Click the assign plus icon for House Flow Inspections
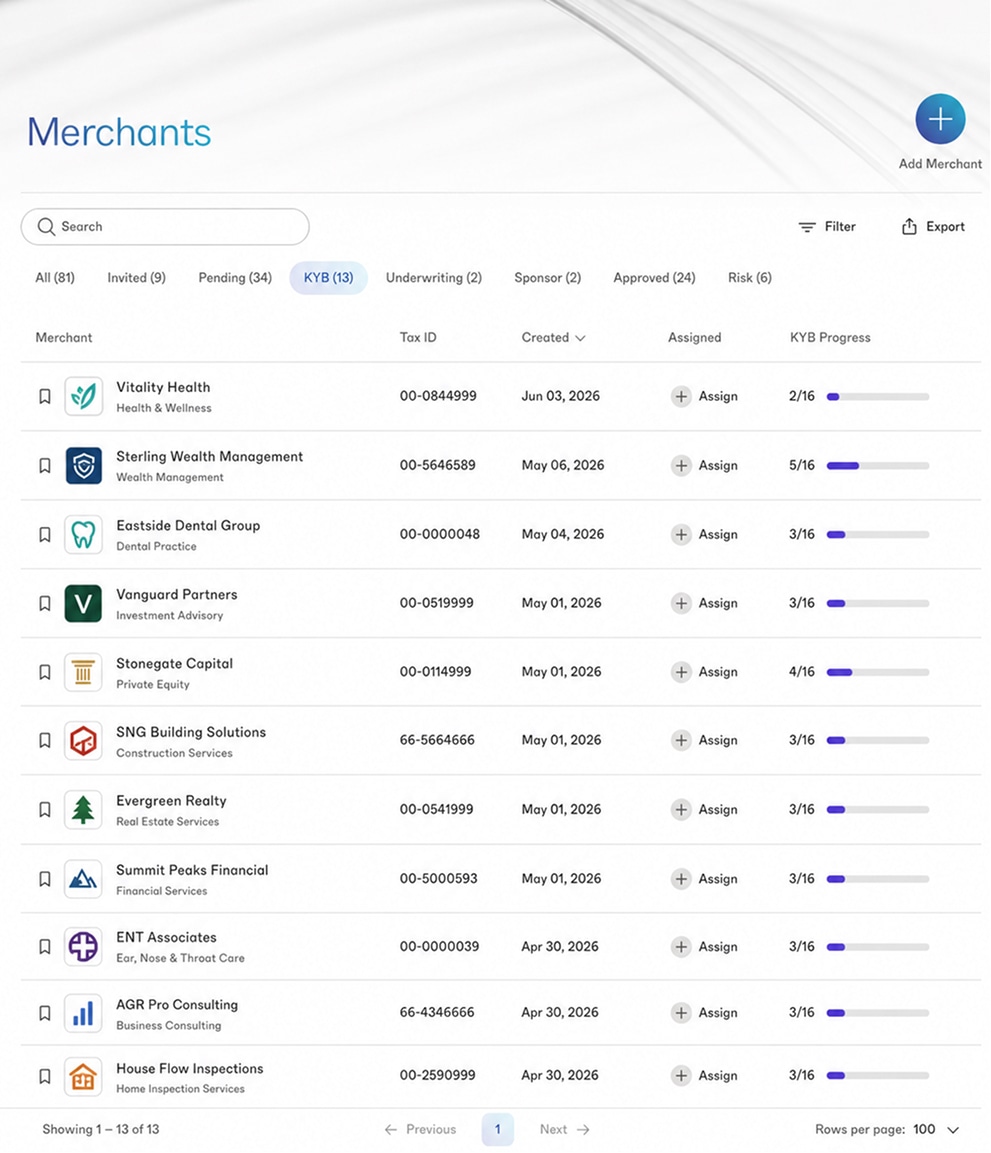This screenshot has width=991, height=1153. point(681,1076)
